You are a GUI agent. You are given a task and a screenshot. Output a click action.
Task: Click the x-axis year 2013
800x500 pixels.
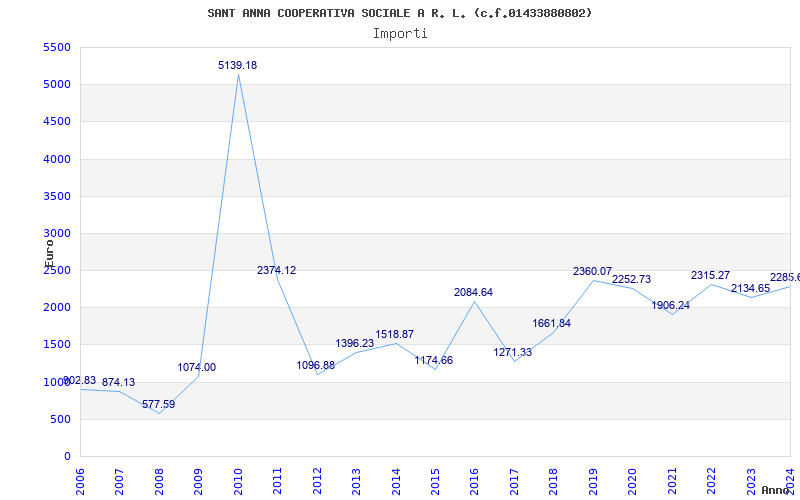(356, 482)
